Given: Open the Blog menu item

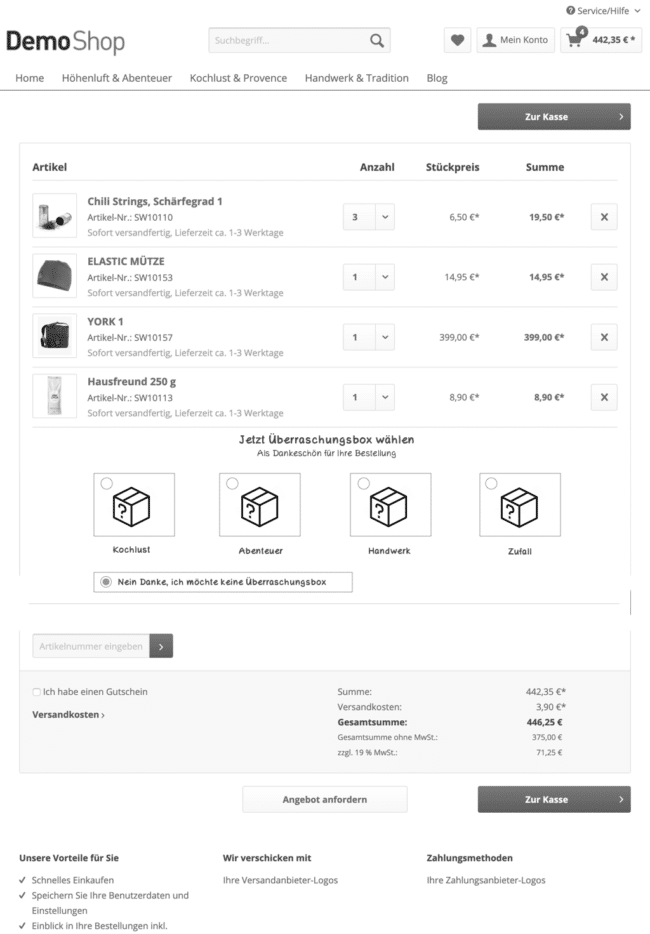Looking at the screenshot, I should click(x=437, y=78).
